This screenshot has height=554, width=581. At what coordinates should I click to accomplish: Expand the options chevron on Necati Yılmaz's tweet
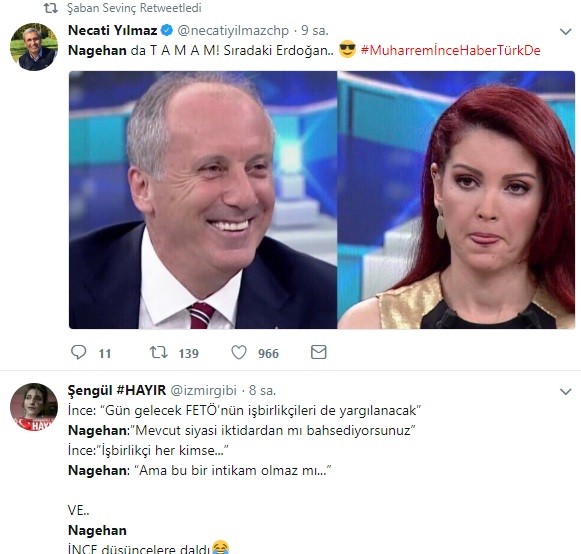point(565,32)
